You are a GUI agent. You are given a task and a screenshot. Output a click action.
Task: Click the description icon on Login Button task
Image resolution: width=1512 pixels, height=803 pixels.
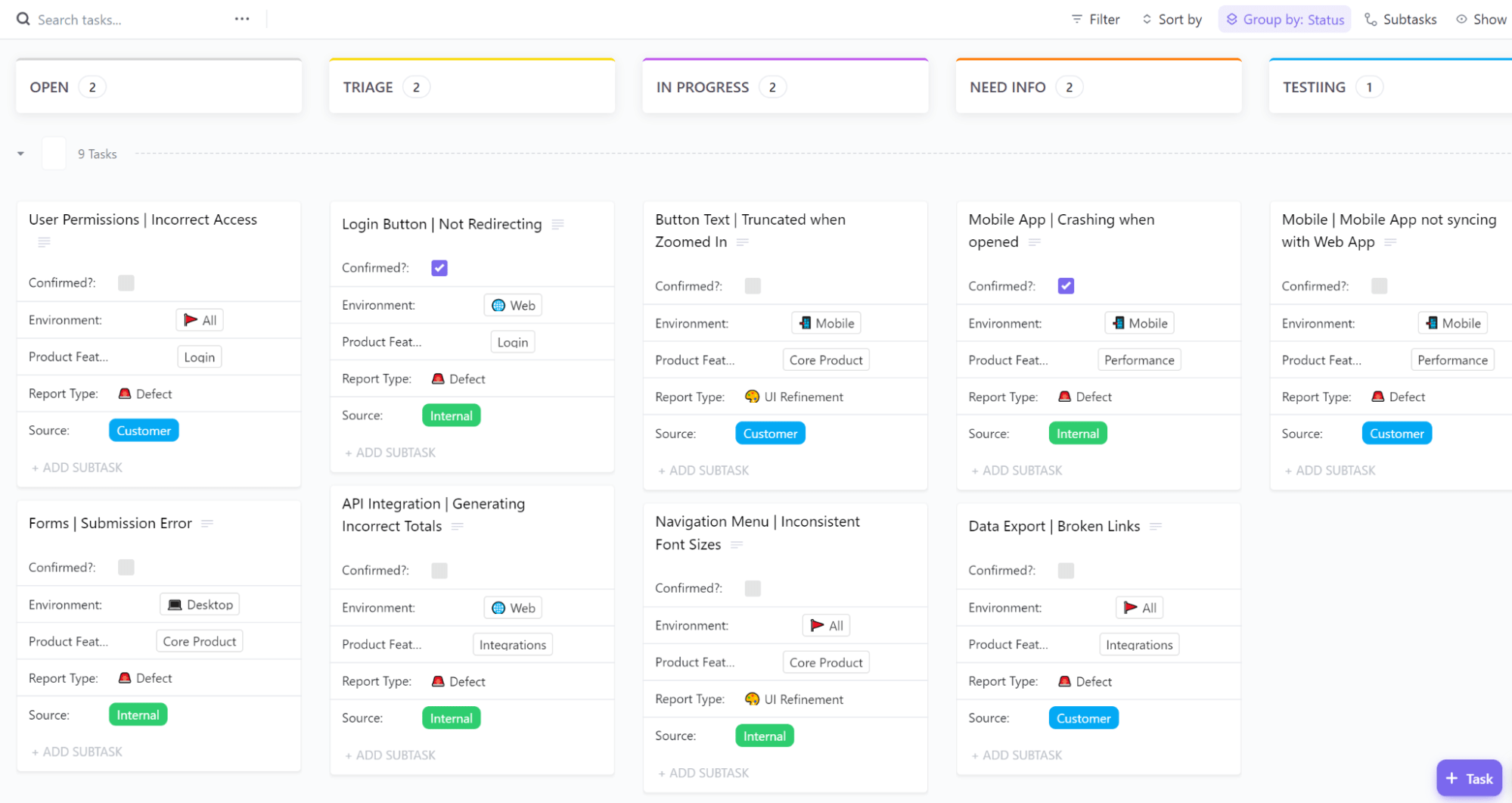[558, 224]
